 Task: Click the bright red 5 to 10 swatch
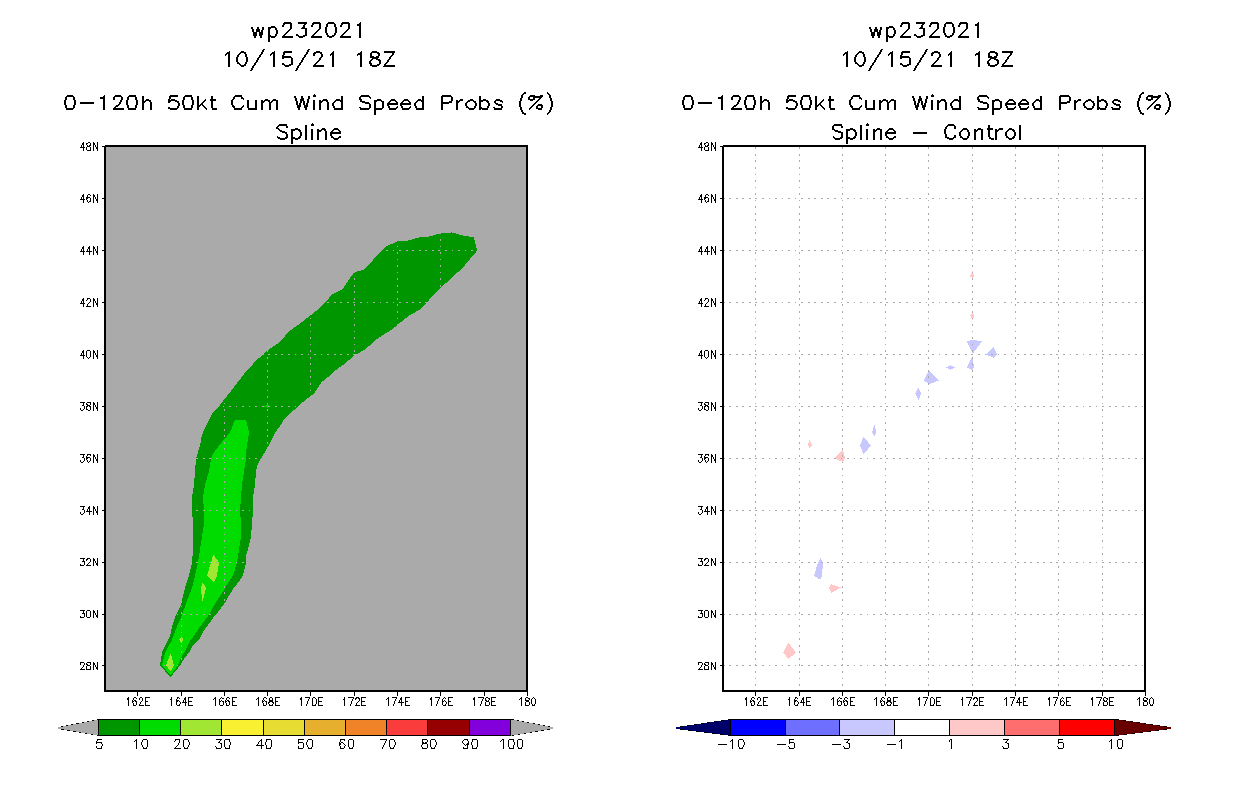[x=1086, y=727]
